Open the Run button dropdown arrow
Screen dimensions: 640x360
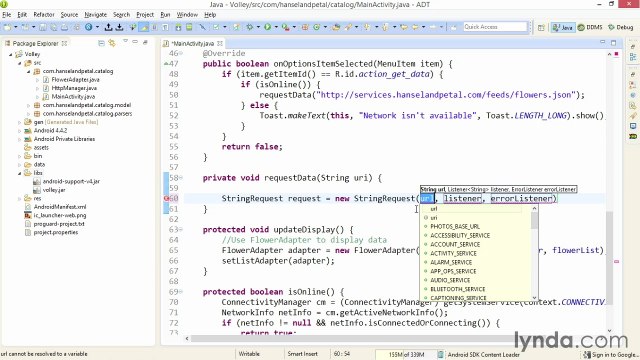[x=276, y=27]
